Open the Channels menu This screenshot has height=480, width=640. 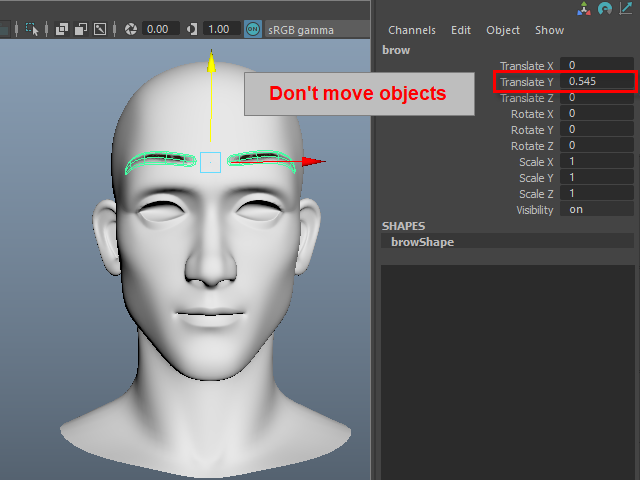pos(412,30)
